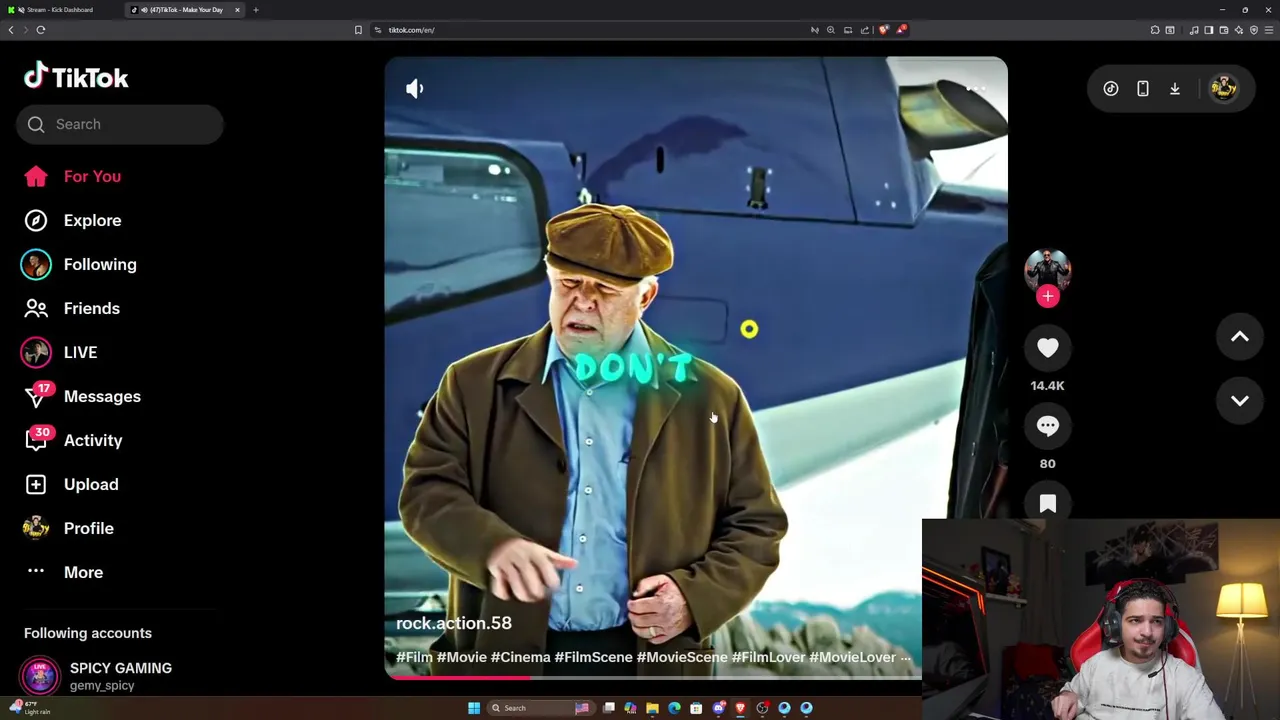1280x720 pixels.
Task: Open the mobile app phone icon
Action: (x=1143, y=88)
